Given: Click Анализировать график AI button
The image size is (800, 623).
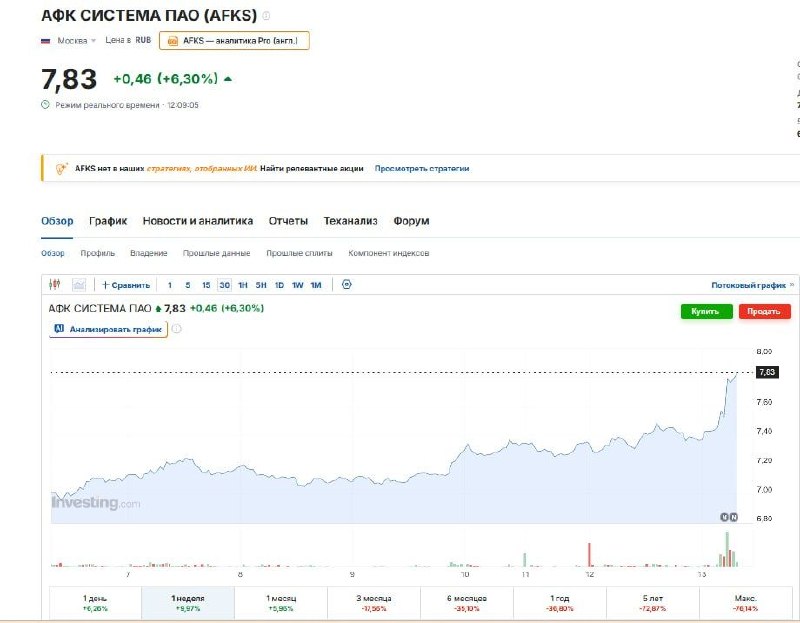Looking at the screenshot, I should [x=108, y=329].
